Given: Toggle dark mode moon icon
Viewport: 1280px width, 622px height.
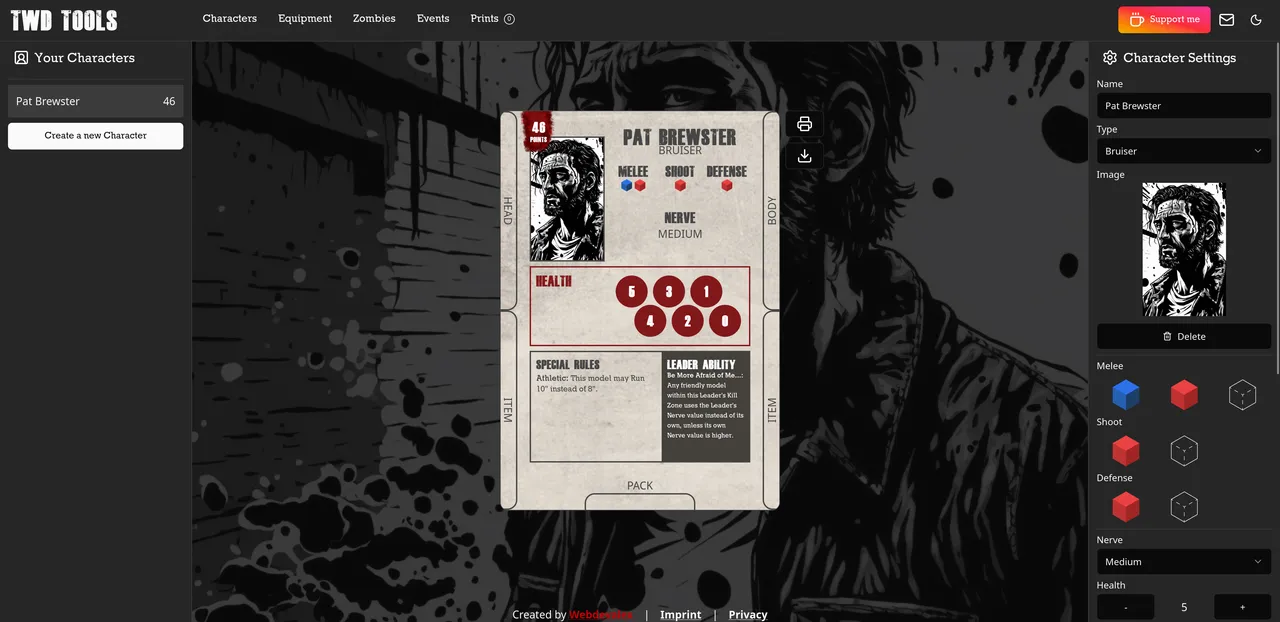Looking at the screenshot, I should point(1257,19).
